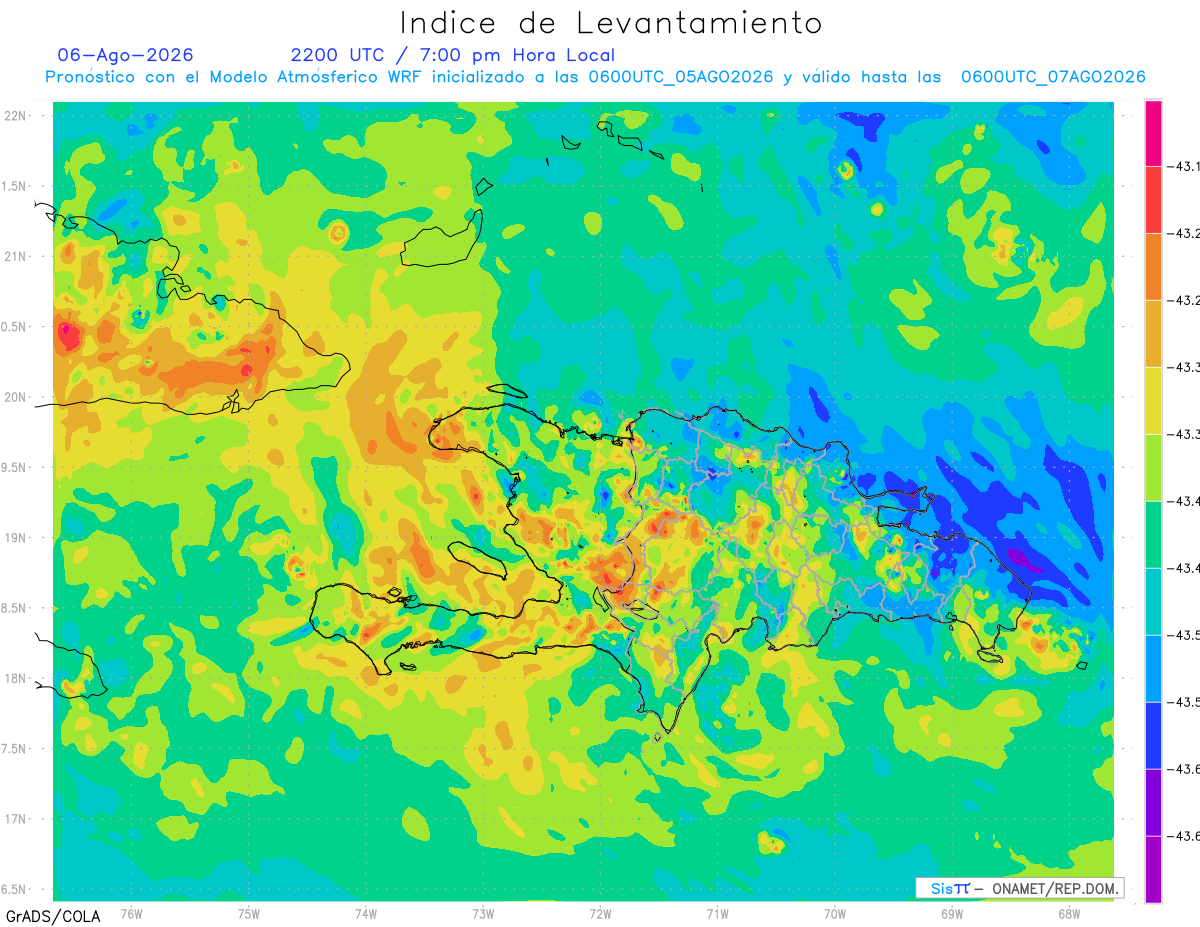Image resolution: width=1200 pixels, height=927 pixels.
Task: Select the '73W' longitude label
Action: click(483, 913)
